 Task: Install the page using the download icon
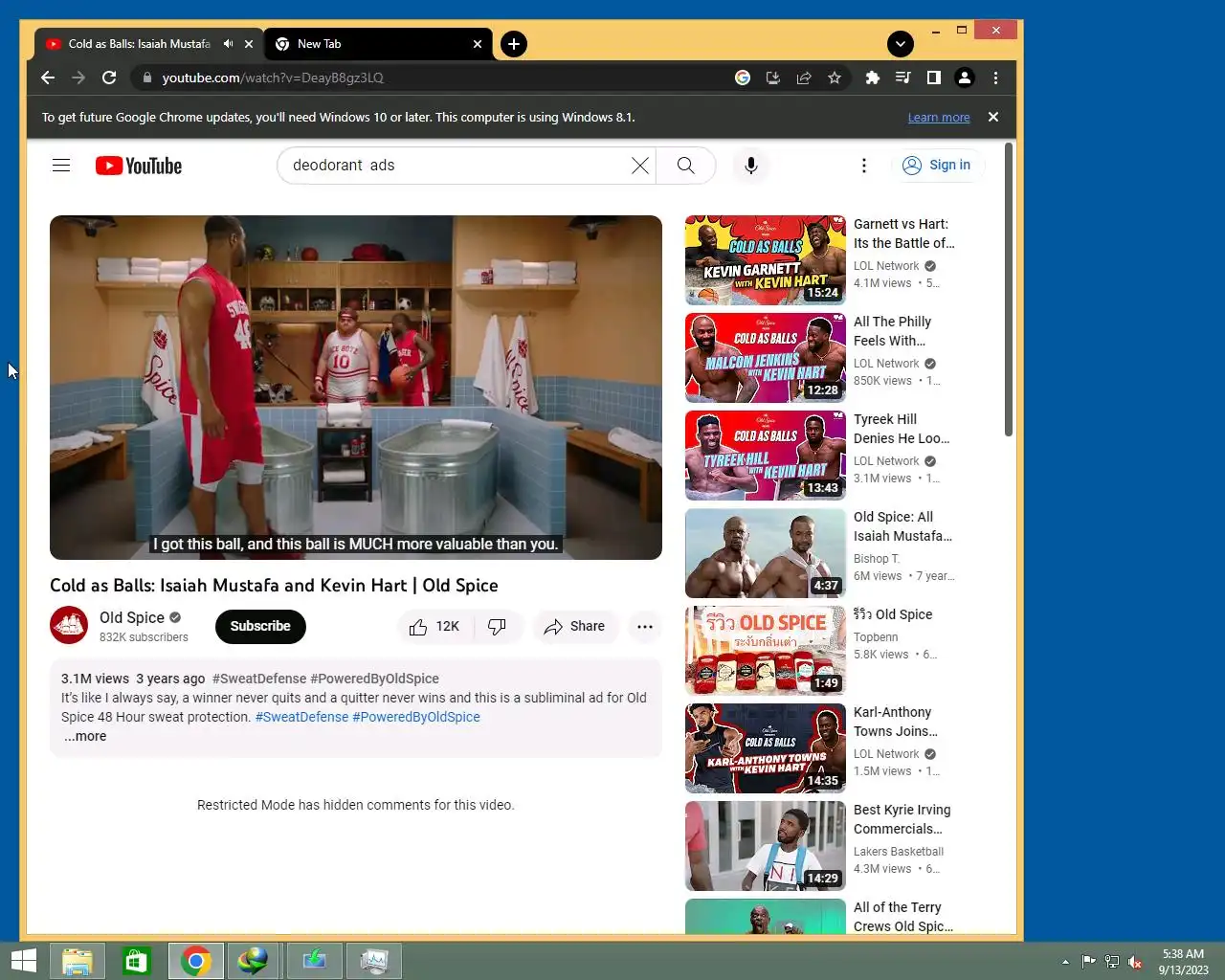pos(773,78)
